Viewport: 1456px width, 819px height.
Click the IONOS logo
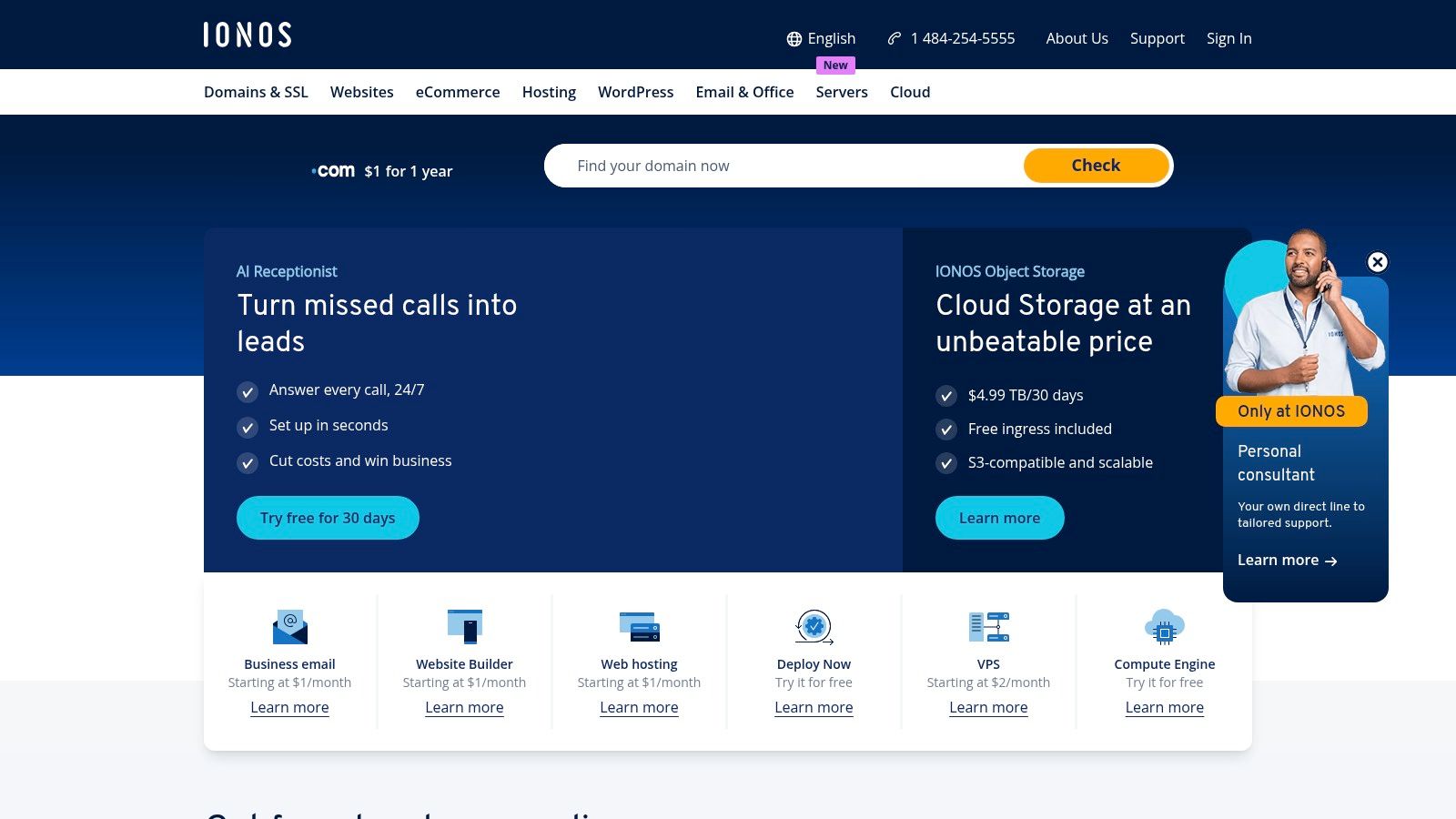(247, 35)
